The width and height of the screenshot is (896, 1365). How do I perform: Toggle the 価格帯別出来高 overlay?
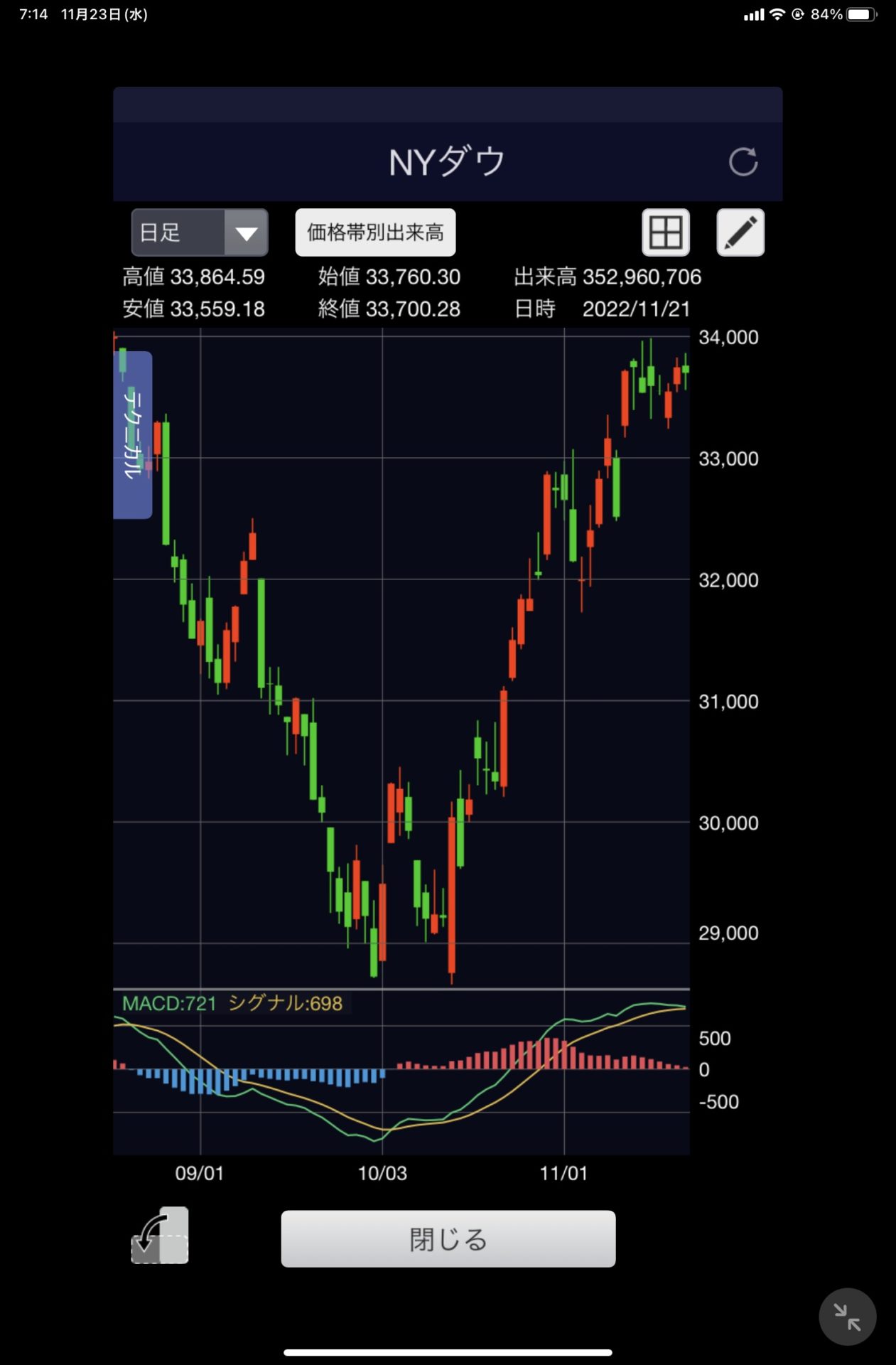tap(375, 232)
